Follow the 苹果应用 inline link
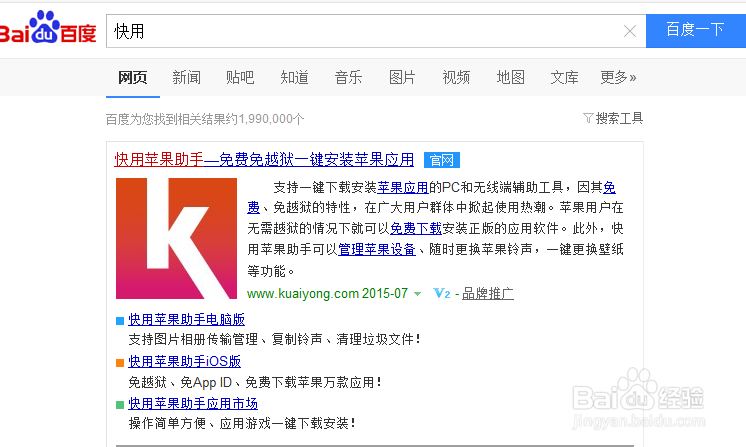The width and height of the screenshot is (746, 447). pos(402,187)
